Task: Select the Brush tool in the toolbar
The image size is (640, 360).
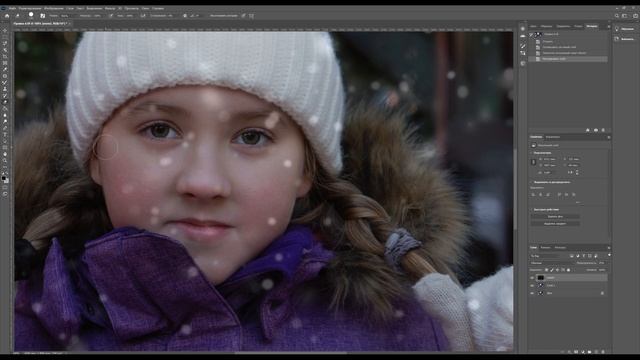Action: [5, 82]
